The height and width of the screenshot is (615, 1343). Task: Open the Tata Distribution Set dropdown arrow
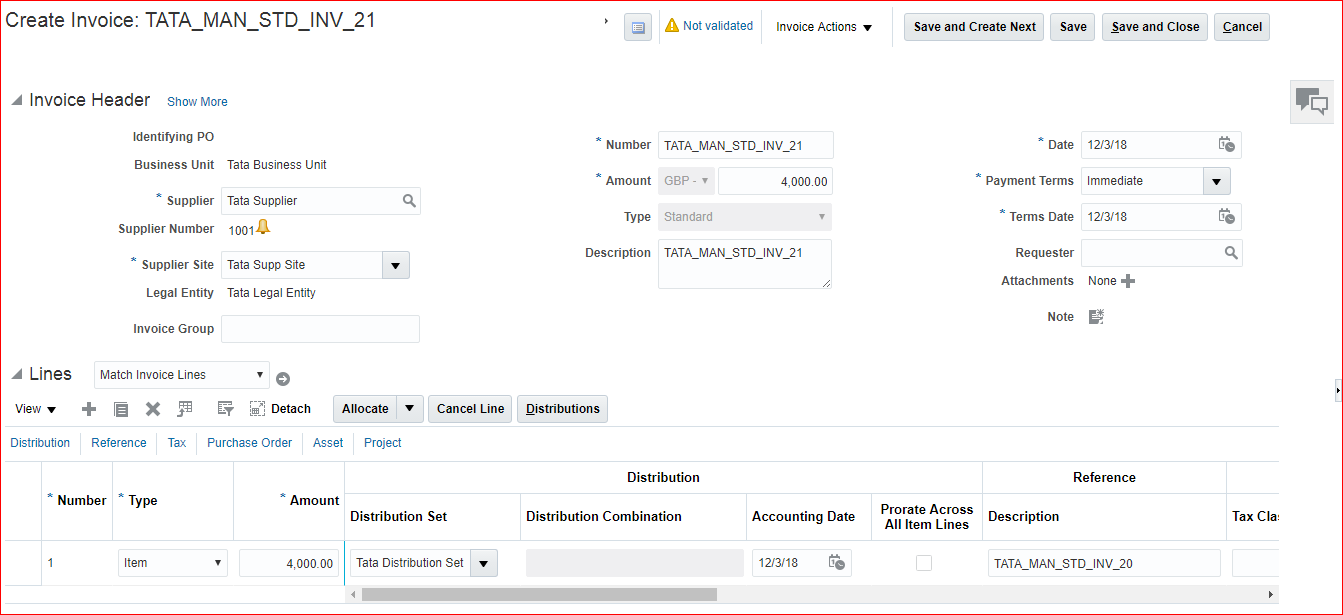click(x=483, y=563)
